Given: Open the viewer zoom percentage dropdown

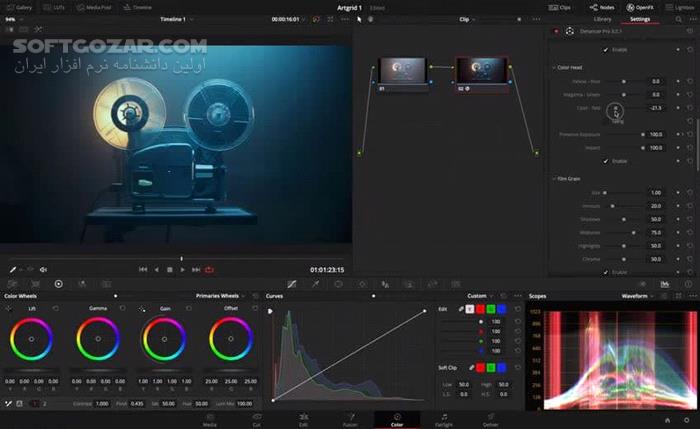Looking at the screenshot, I should tap(14, 19).
